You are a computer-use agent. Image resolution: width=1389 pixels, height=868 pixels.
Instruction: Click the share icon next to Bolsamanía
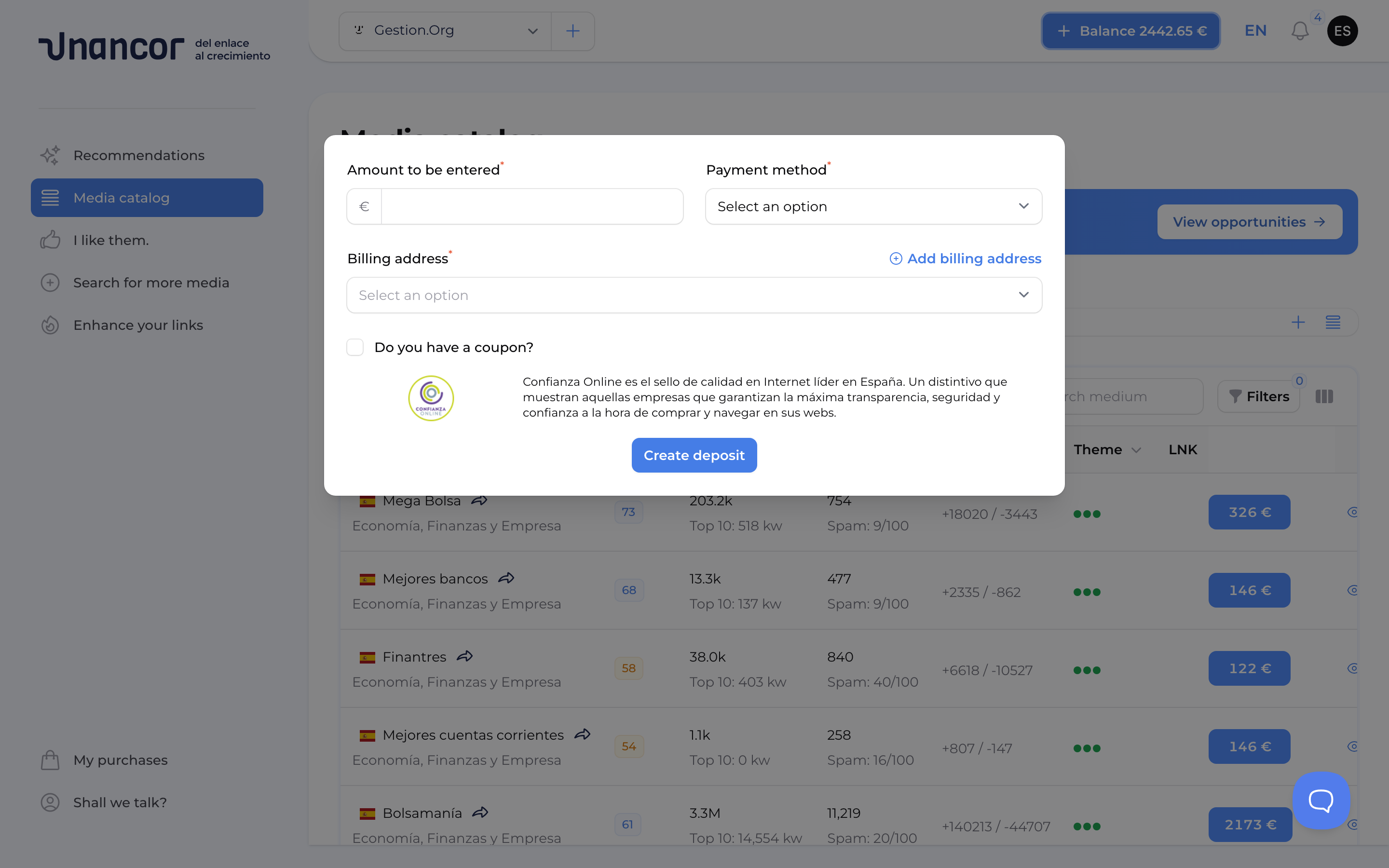point(481,813)
